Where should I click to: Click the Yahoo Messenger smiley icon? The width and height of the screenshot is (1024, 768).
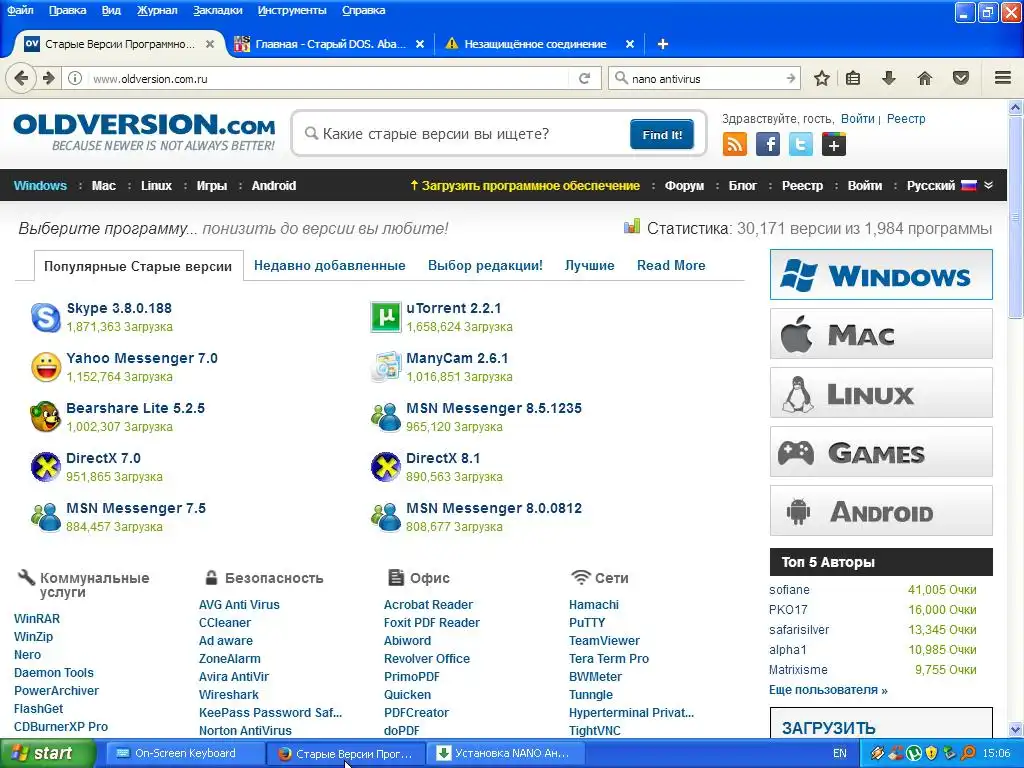point(46,367)
